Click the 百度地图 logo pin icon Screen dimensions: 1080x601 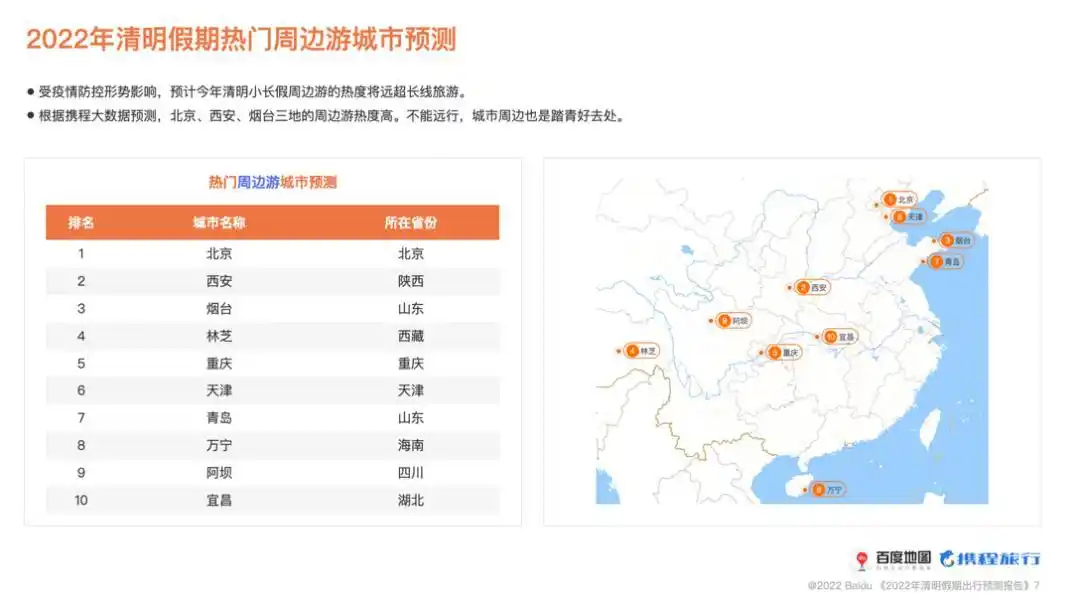click(862, 561)
